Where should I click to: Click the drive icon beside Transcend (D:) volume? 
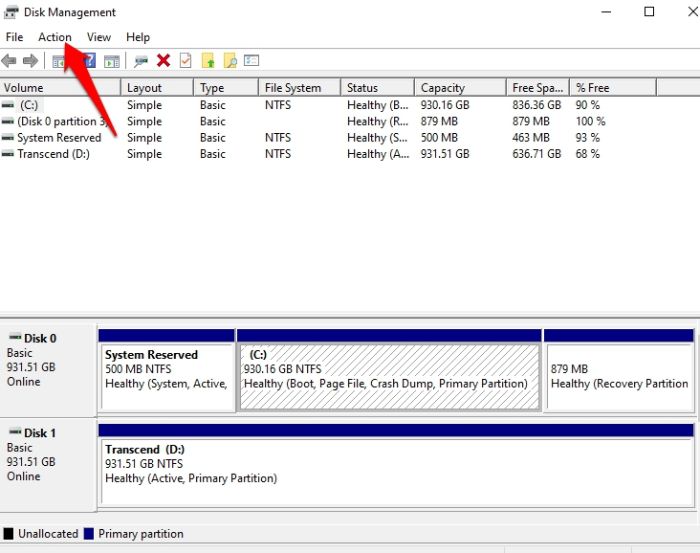(8, 154)
